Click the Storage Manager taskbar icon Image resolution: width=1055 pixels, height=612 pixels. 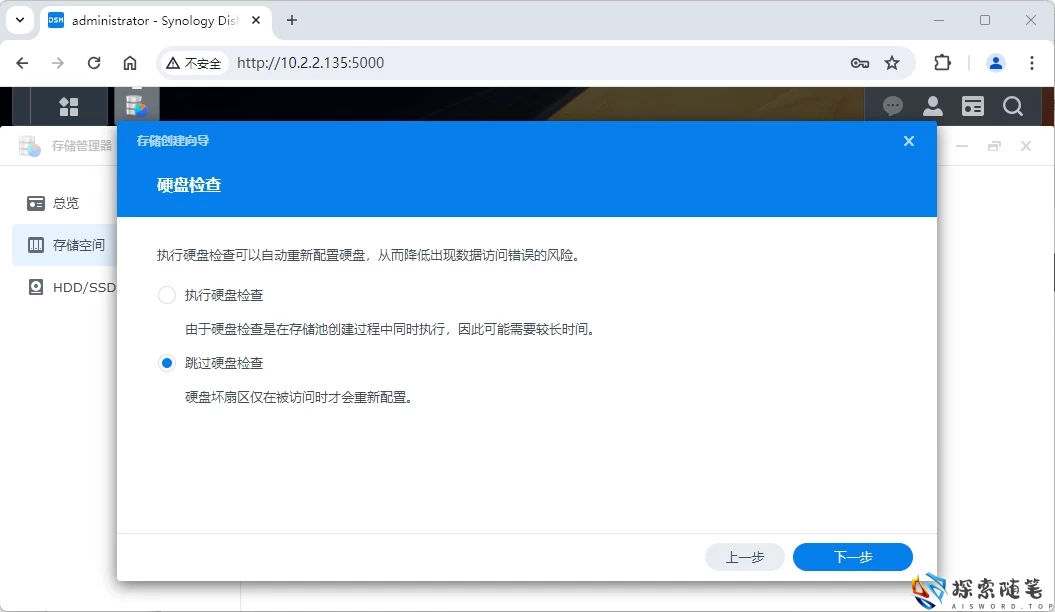(137, 105)
